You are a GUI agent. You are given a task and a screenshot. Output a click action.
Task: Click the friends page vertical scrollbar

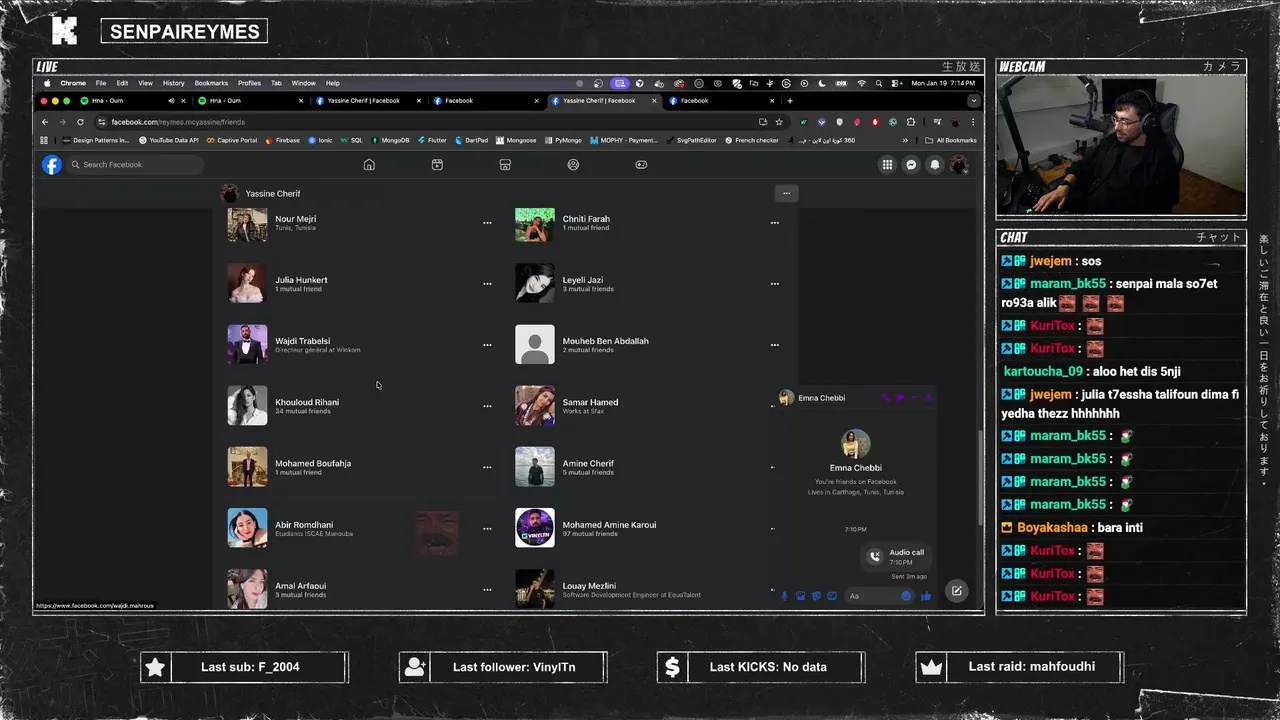[980, 476]
